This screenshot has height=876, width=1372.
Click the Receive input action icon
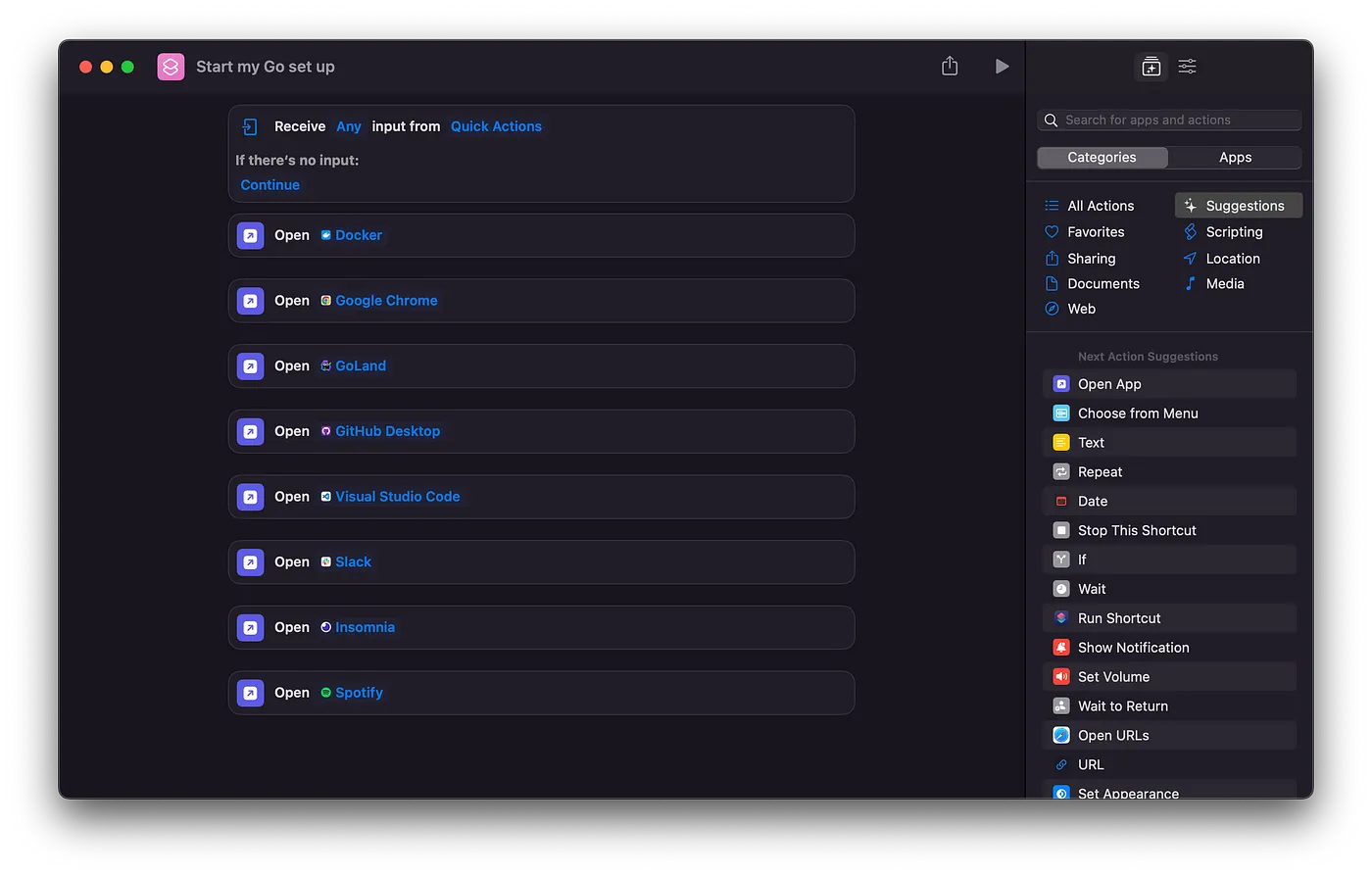tap(250, 126)
